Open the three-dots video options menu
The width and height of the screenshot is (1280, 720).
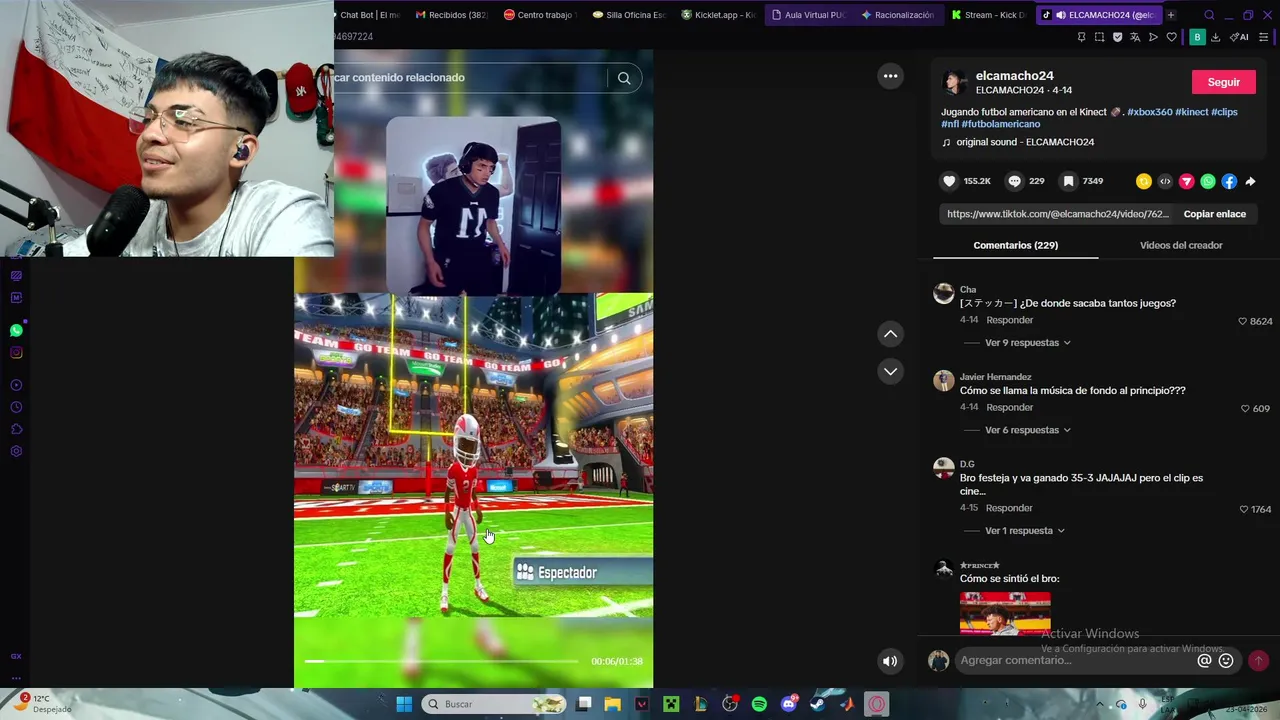pyautogui.click(x=890, y=76)
